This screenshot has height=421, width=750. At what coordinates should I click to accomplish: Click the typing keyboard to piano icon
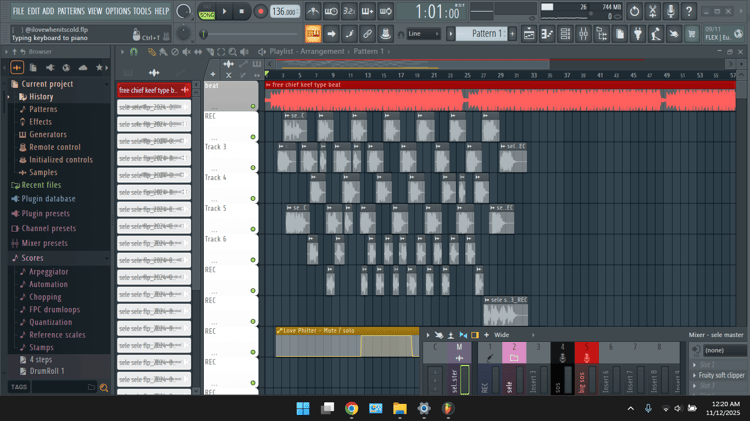click(313, 34)
